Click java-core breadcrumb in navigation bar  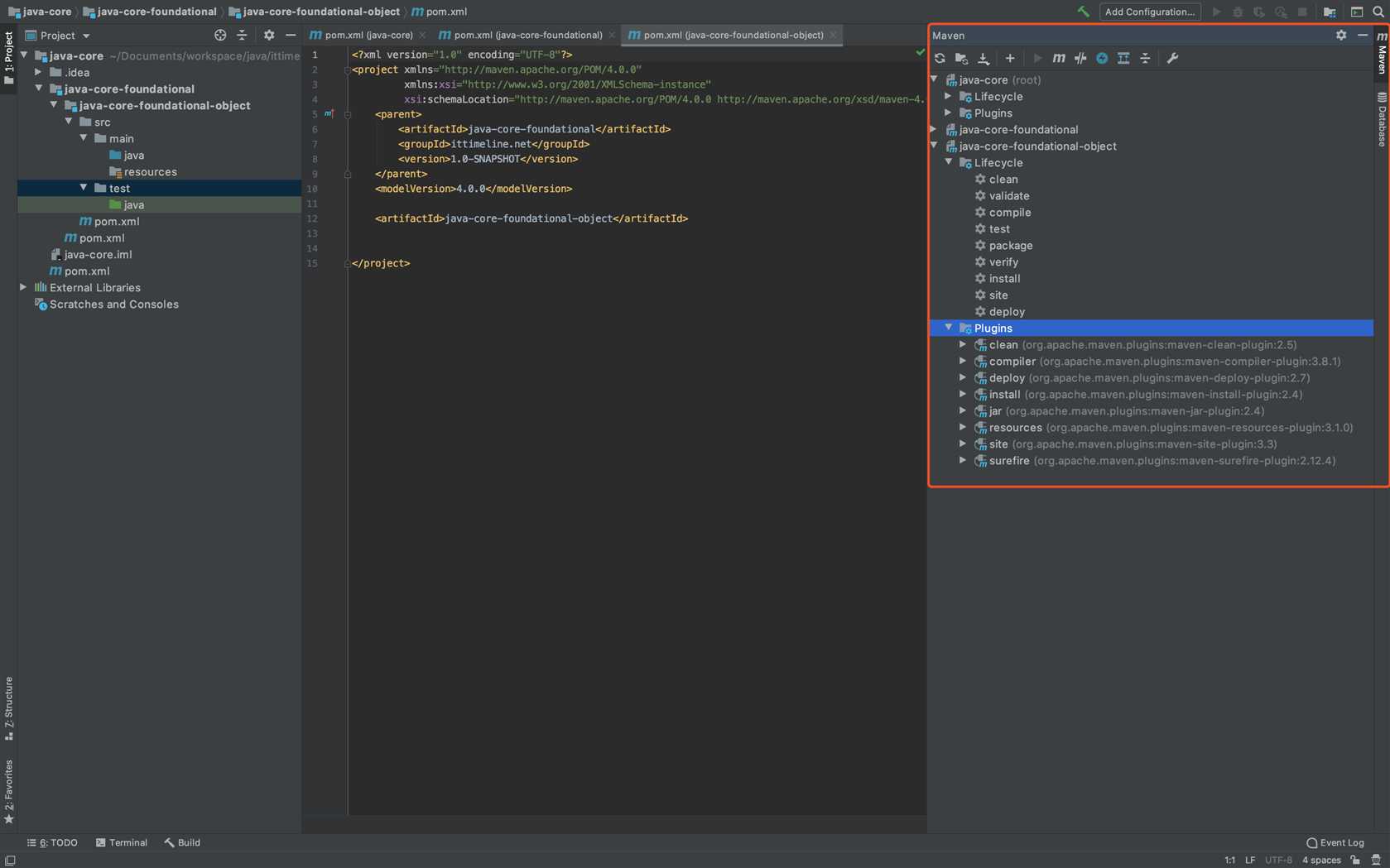(40, 12)
